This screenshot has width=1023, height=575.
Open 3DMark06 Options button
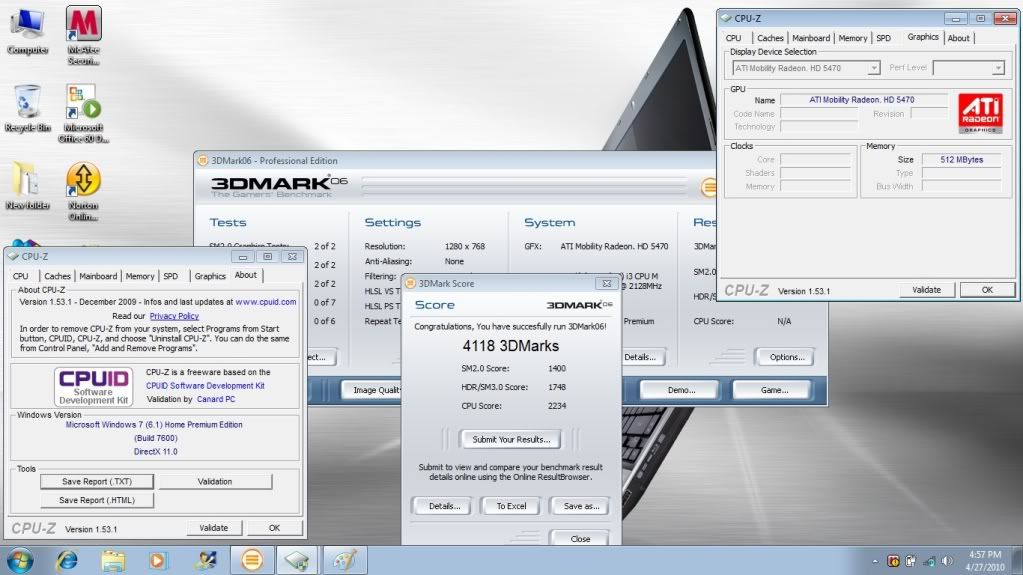[786, 357]
